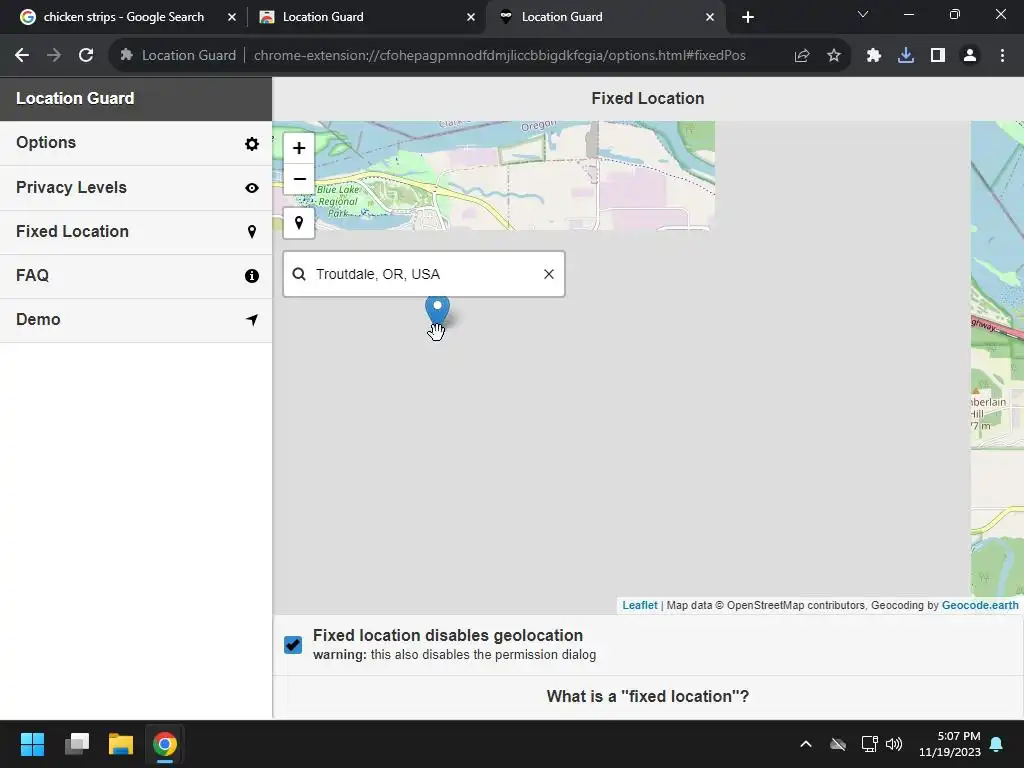This screenshot has height=768, width=1024.
Task: Click Chrome icon on taskbar
Action: (x=165, y=744)
